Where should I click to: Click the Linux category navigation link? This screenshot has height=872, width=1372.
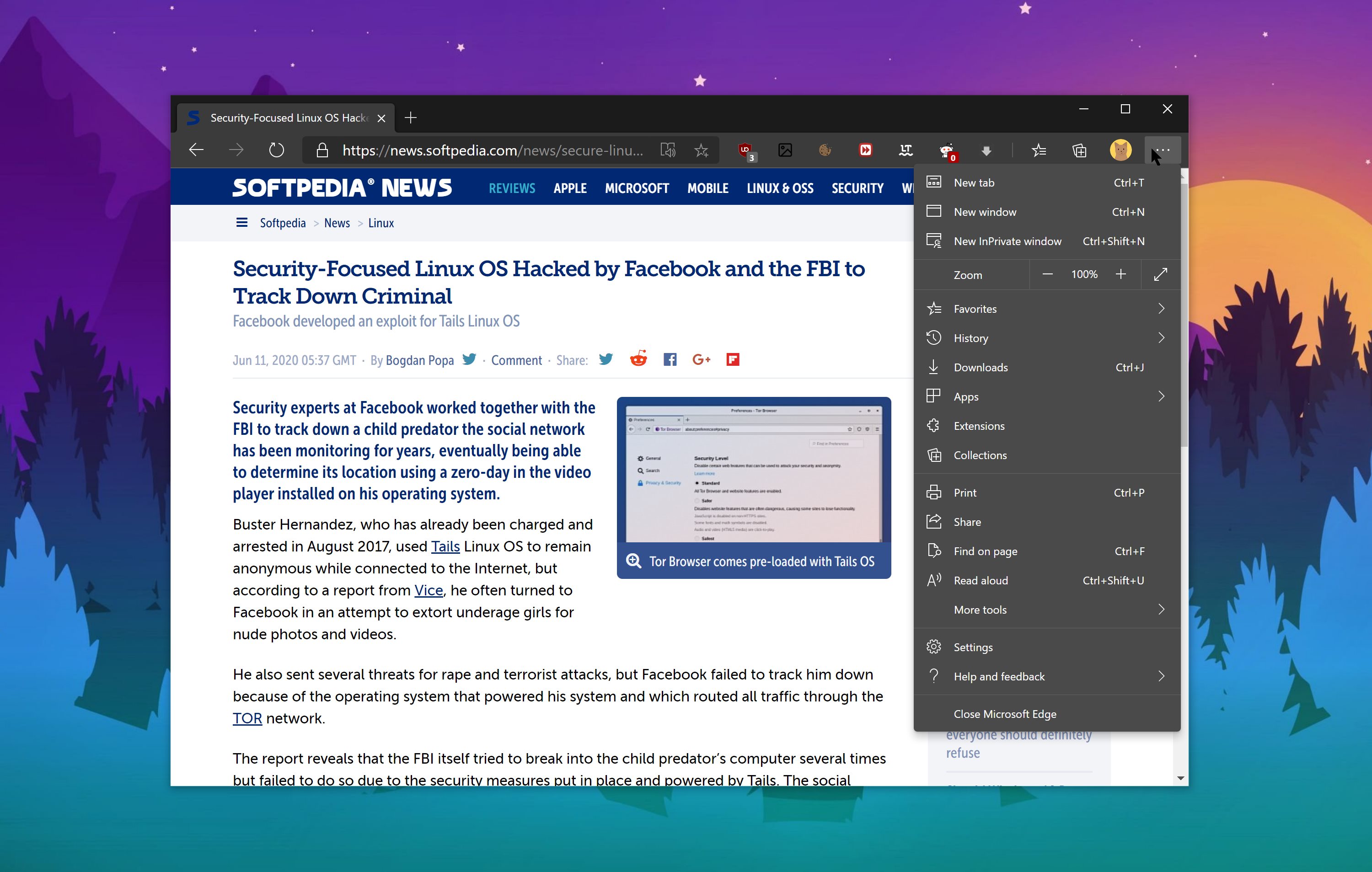click(x=381, y=222)
